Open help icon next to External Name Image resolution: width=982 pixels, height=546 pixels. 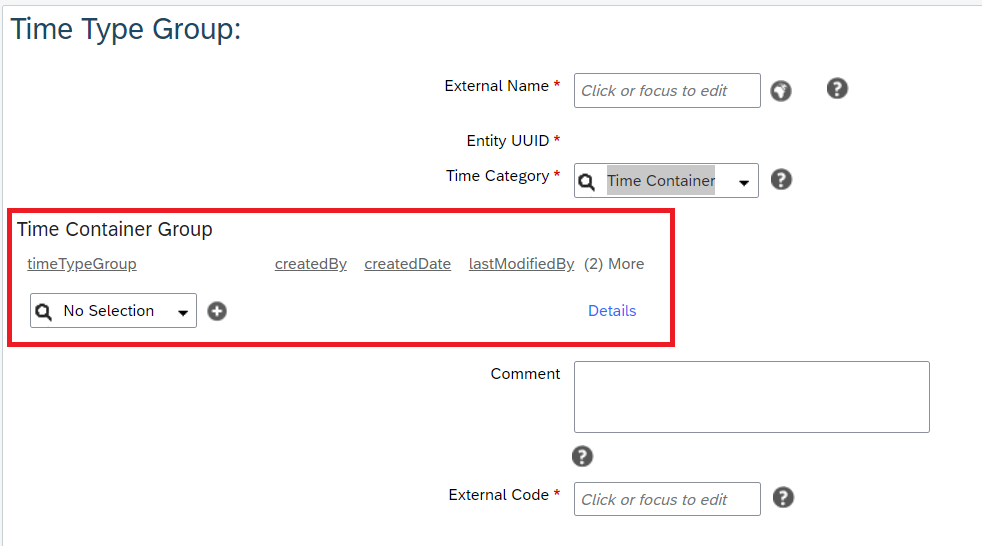[837, 88]
